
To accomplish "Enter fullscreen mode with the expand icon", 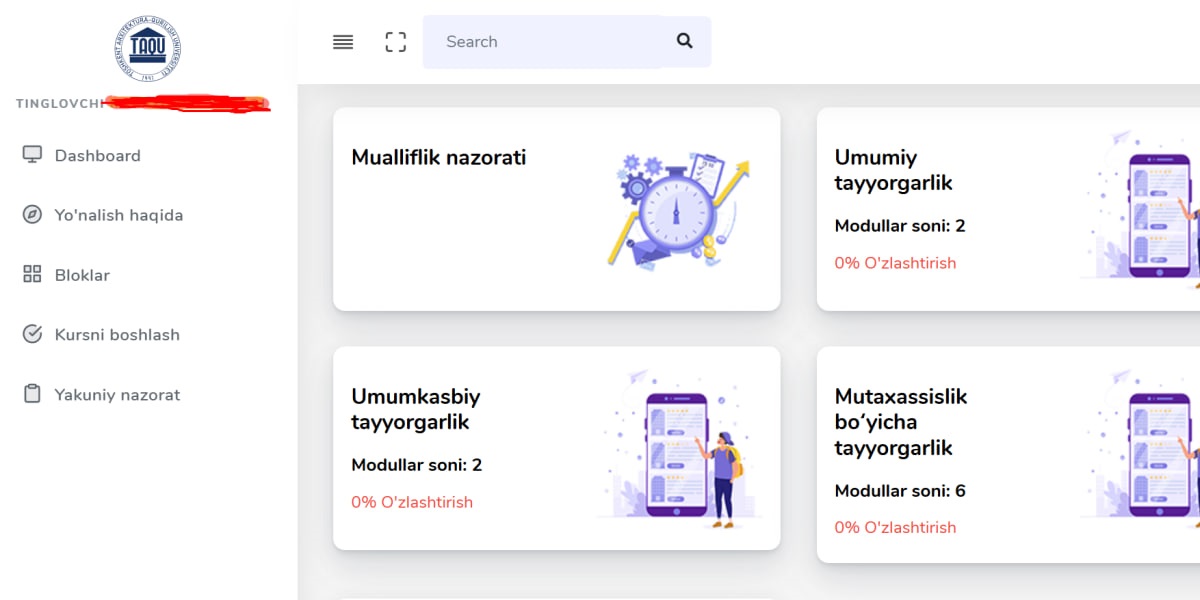I will (x=396, y=42).
